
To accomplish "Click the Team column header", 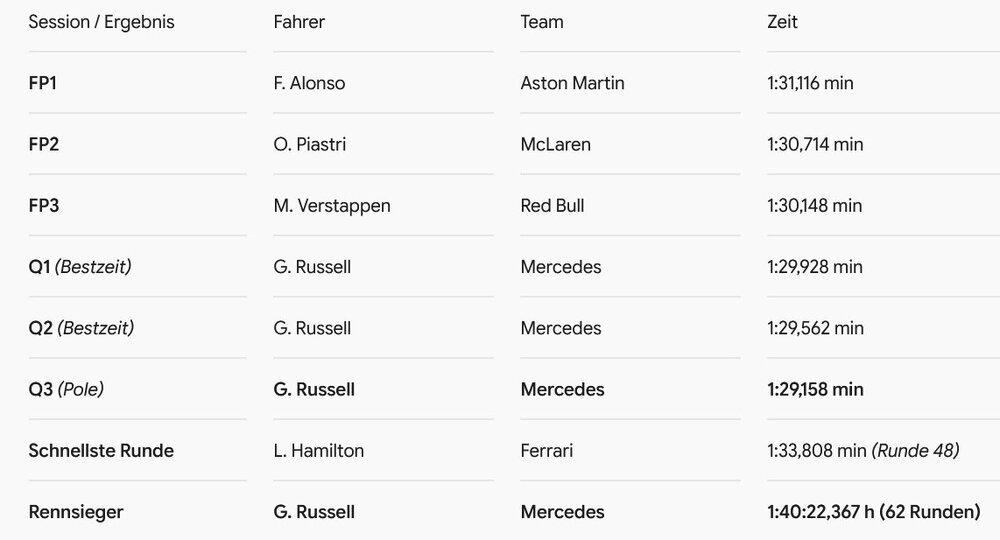I will click(542, 22).
